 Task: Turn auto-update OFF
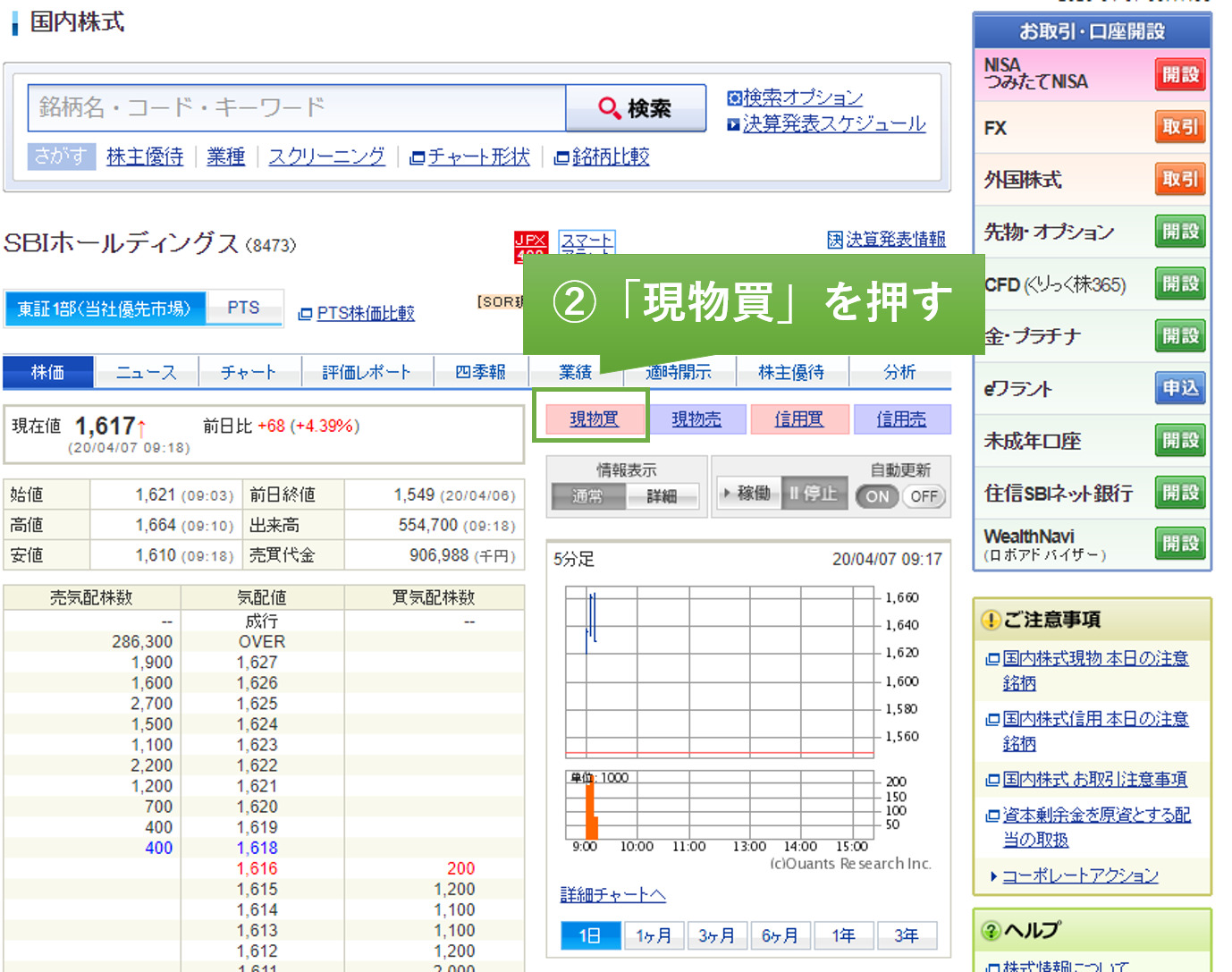tap(924, 496)
